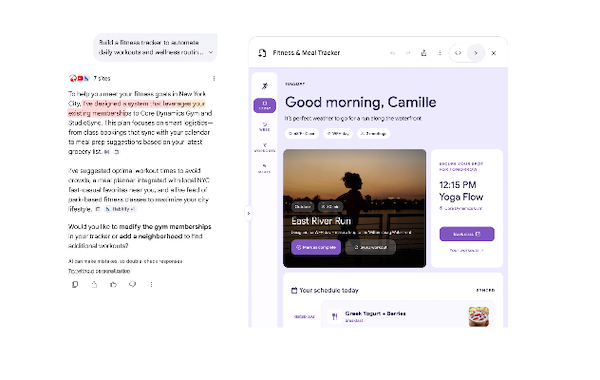Click the Outdoor tag on the run card
This screenshot has height=380, width=600.
pyautogui.click(x=302, y=207)
